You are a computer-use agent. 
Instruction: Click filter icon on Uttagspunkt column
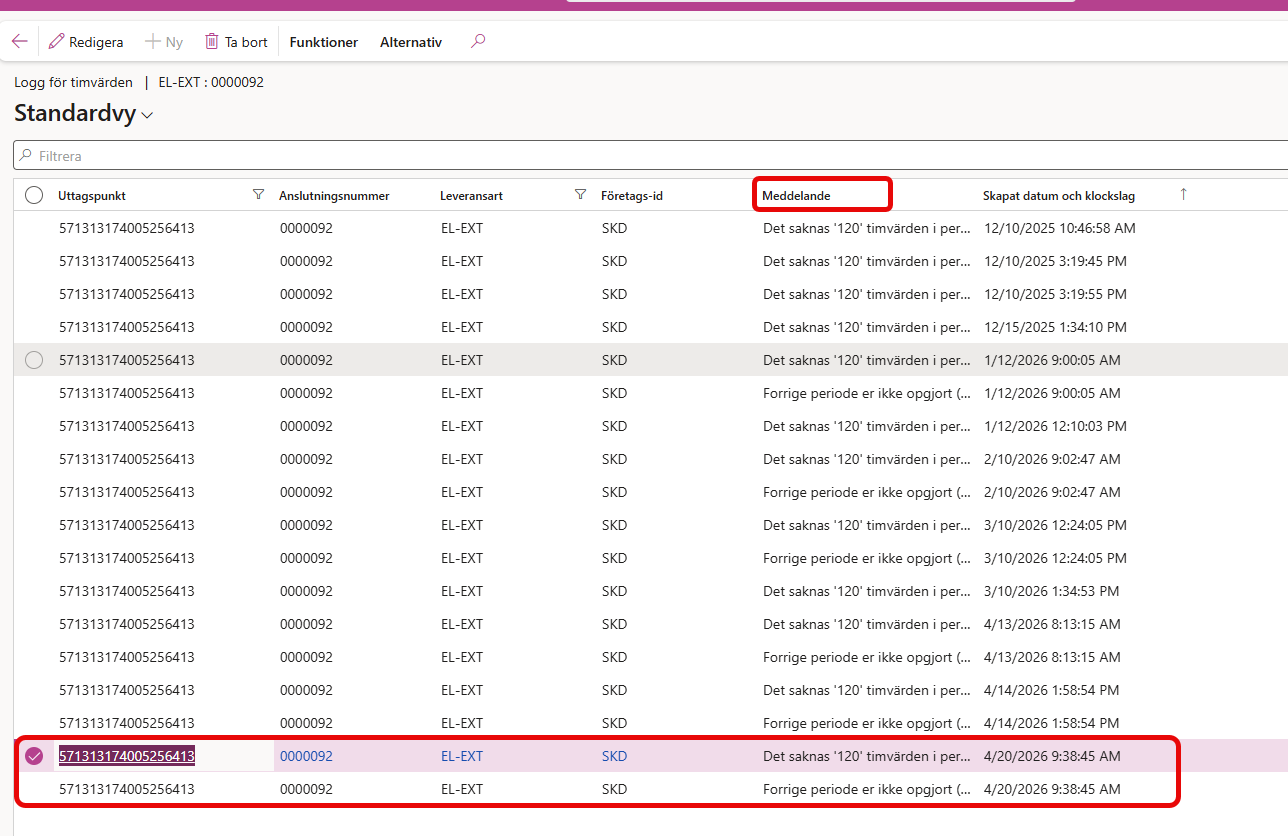click(259, 195)
